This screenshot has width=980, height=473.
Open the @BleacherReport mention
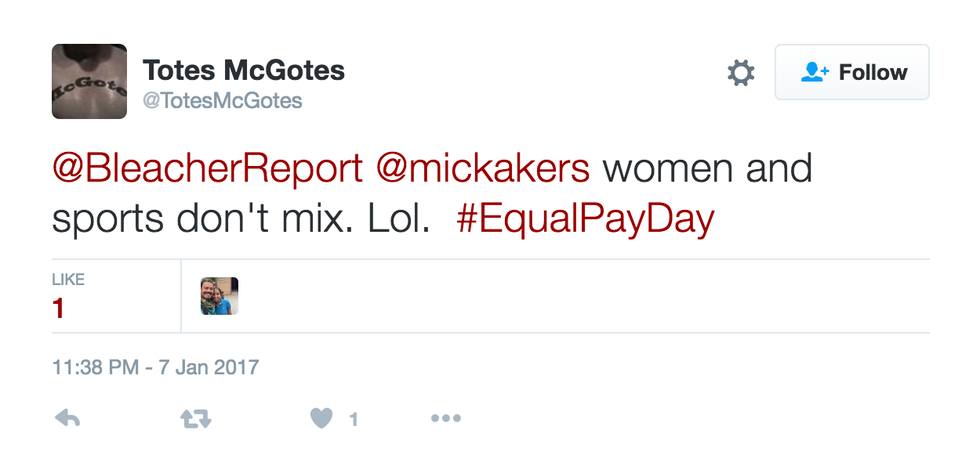207,169
